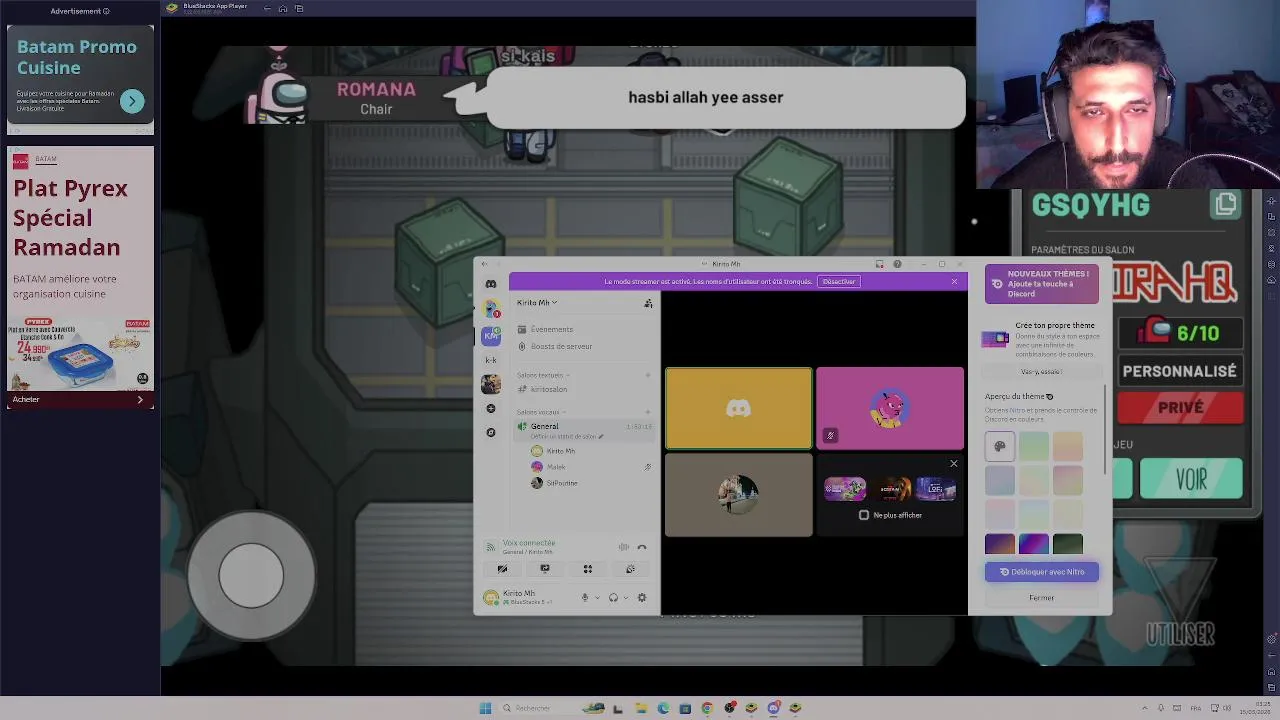Select the General voice channel
Image resolution: width=1280 pixels, height=720 pixels.
tap(545, 426)
